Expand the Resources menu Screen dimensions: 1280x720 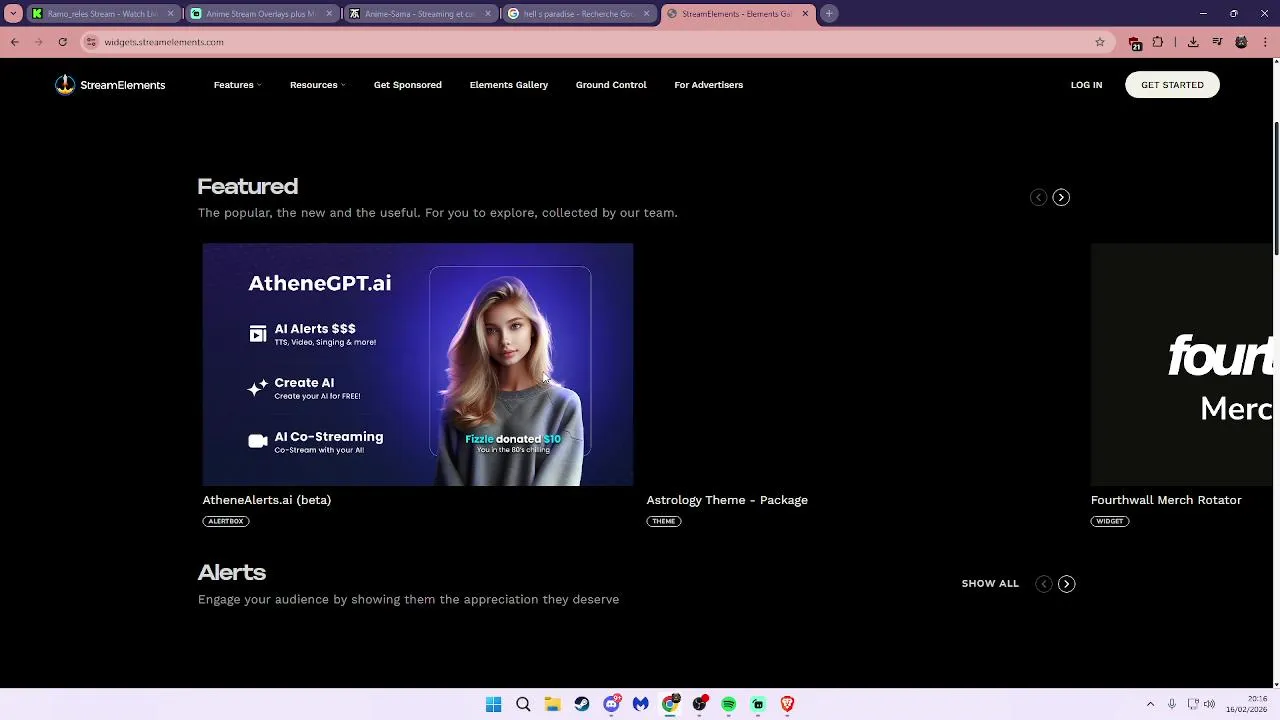[317, 85]
